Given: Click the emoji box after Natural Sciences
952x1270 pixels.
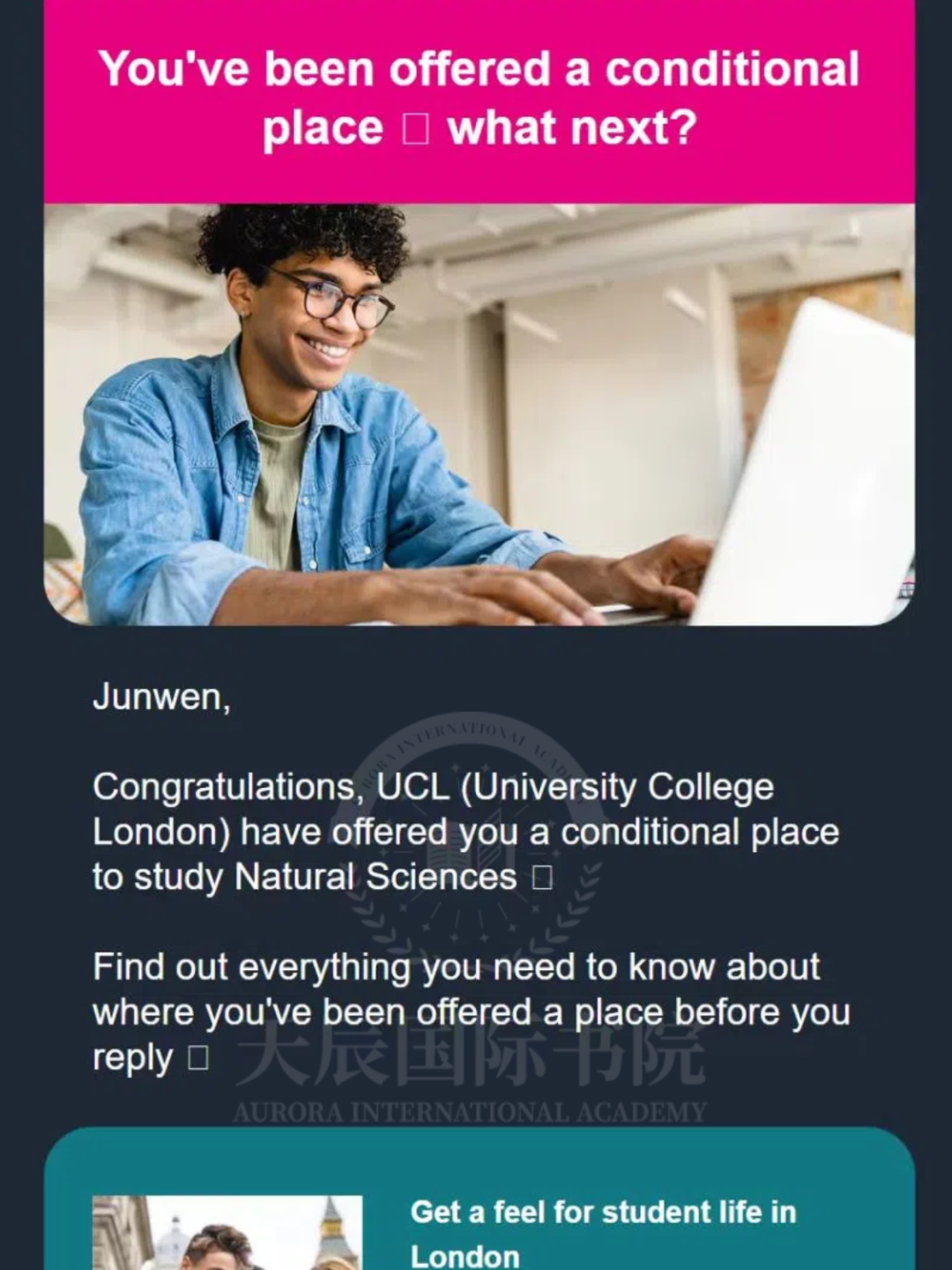Looking at the screenshot, I should (x=543, y=878).
